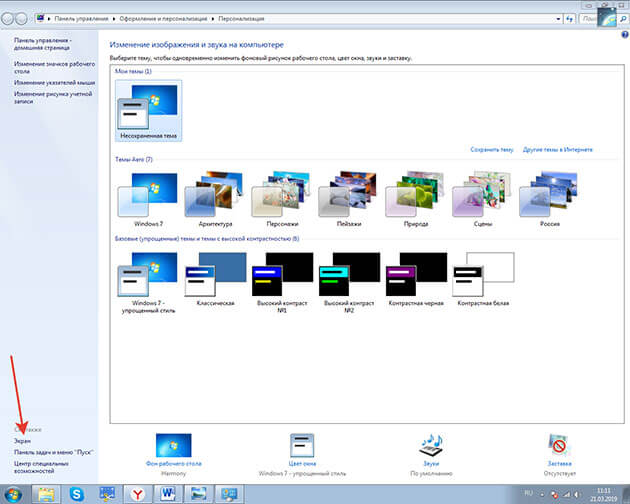
Task: Open Skype from the taskbar
Action: [76, 494]
